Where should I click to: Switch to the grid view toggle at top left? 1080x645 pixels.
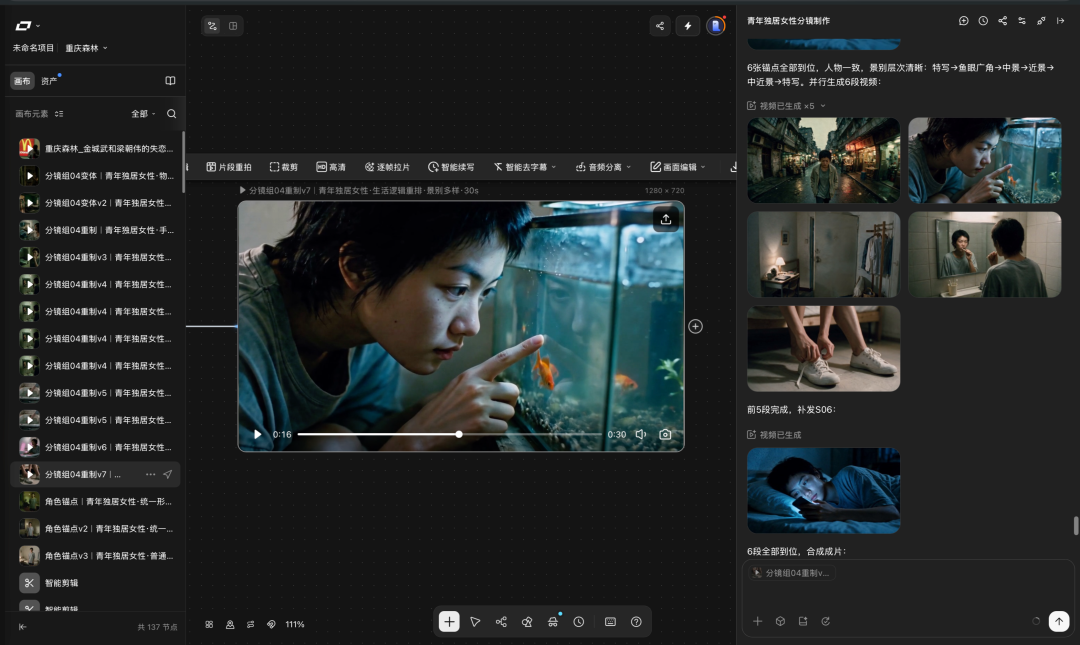pyautogui.click(x=233, y=26)
